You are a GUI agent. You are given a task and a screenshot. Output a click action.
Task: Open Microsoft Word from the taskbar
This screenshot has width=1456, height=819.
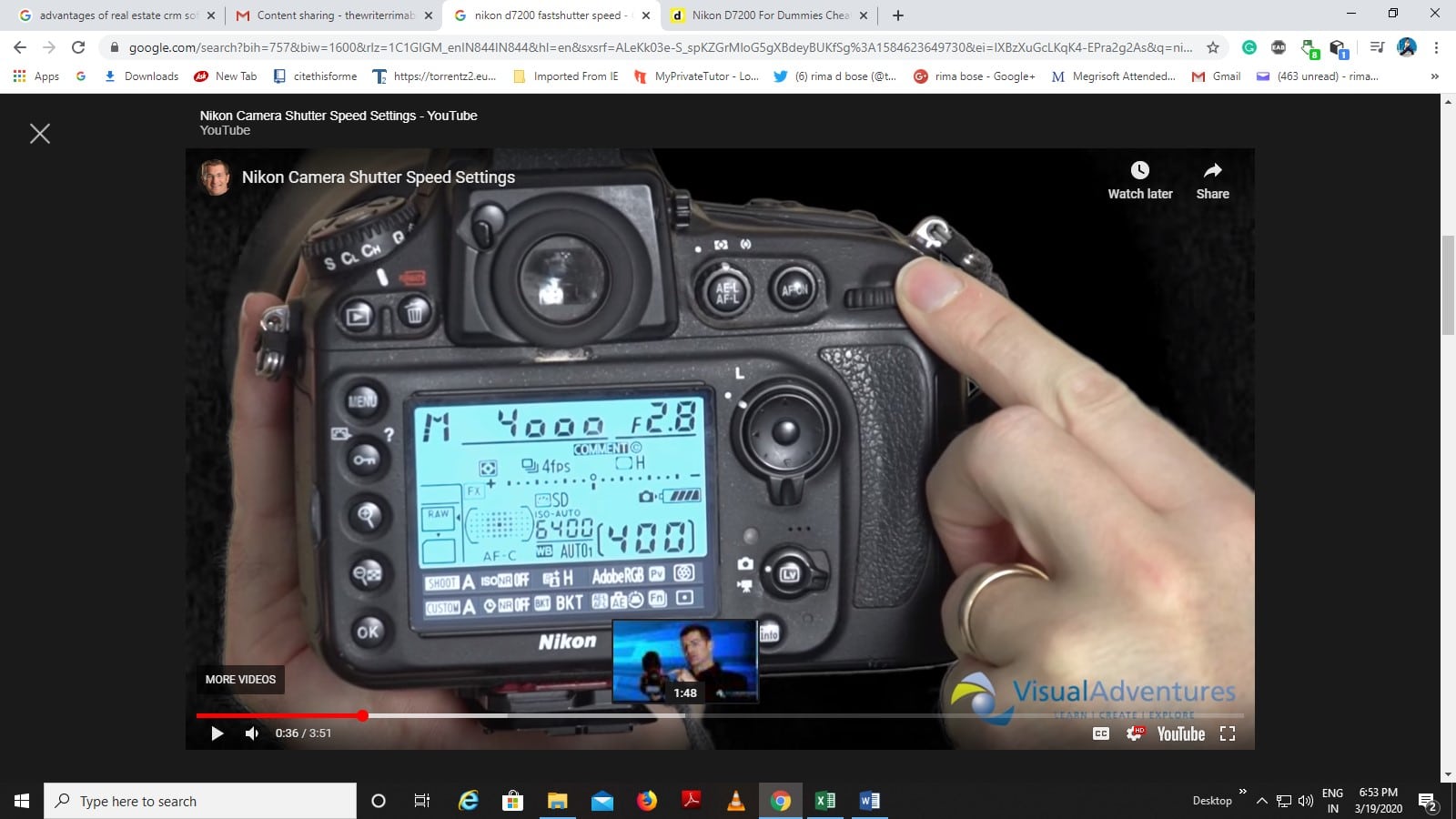pos(868,801)
